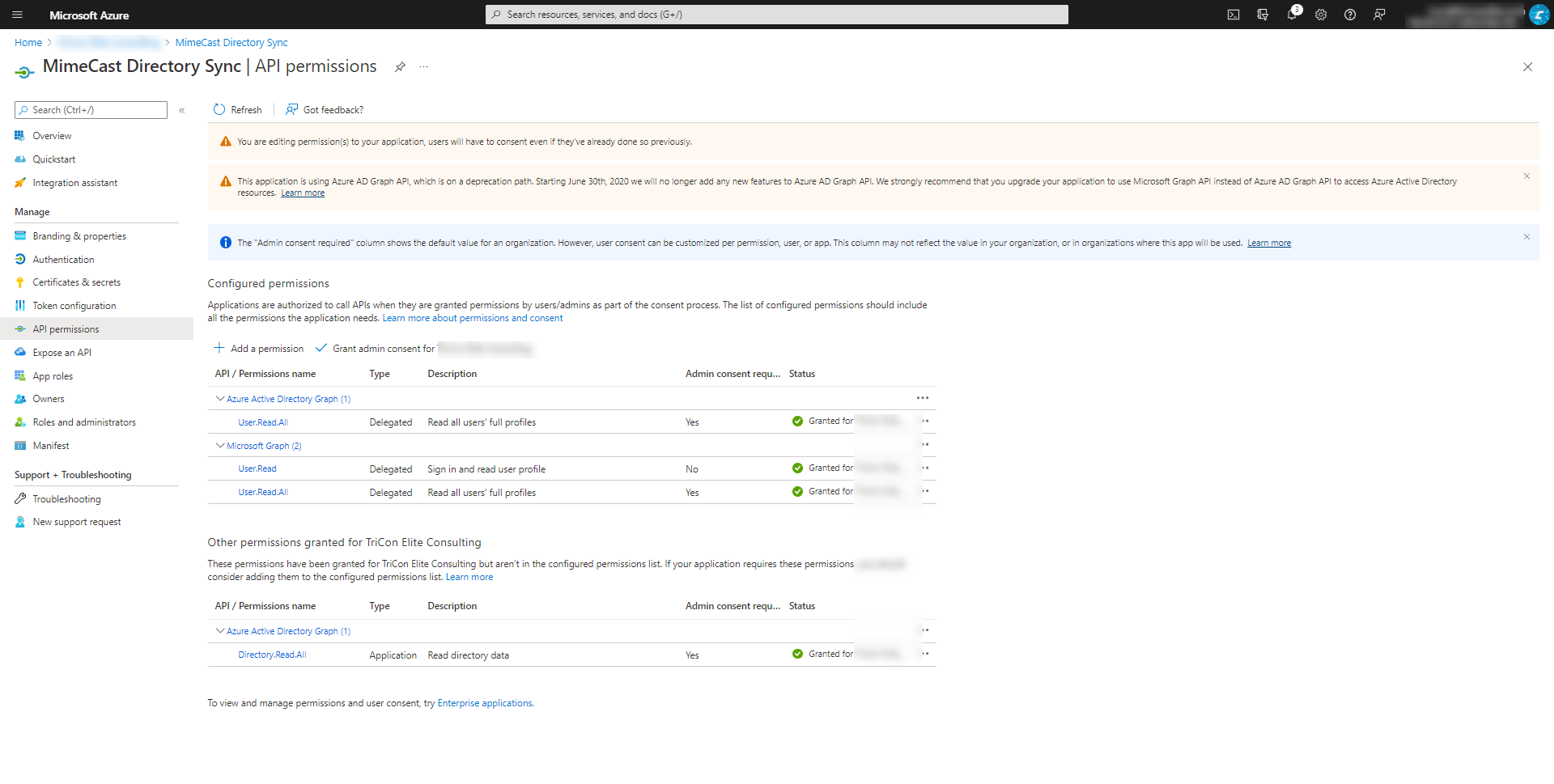Open User.Read permission under Microsoft Graph

tap(257, 469)
